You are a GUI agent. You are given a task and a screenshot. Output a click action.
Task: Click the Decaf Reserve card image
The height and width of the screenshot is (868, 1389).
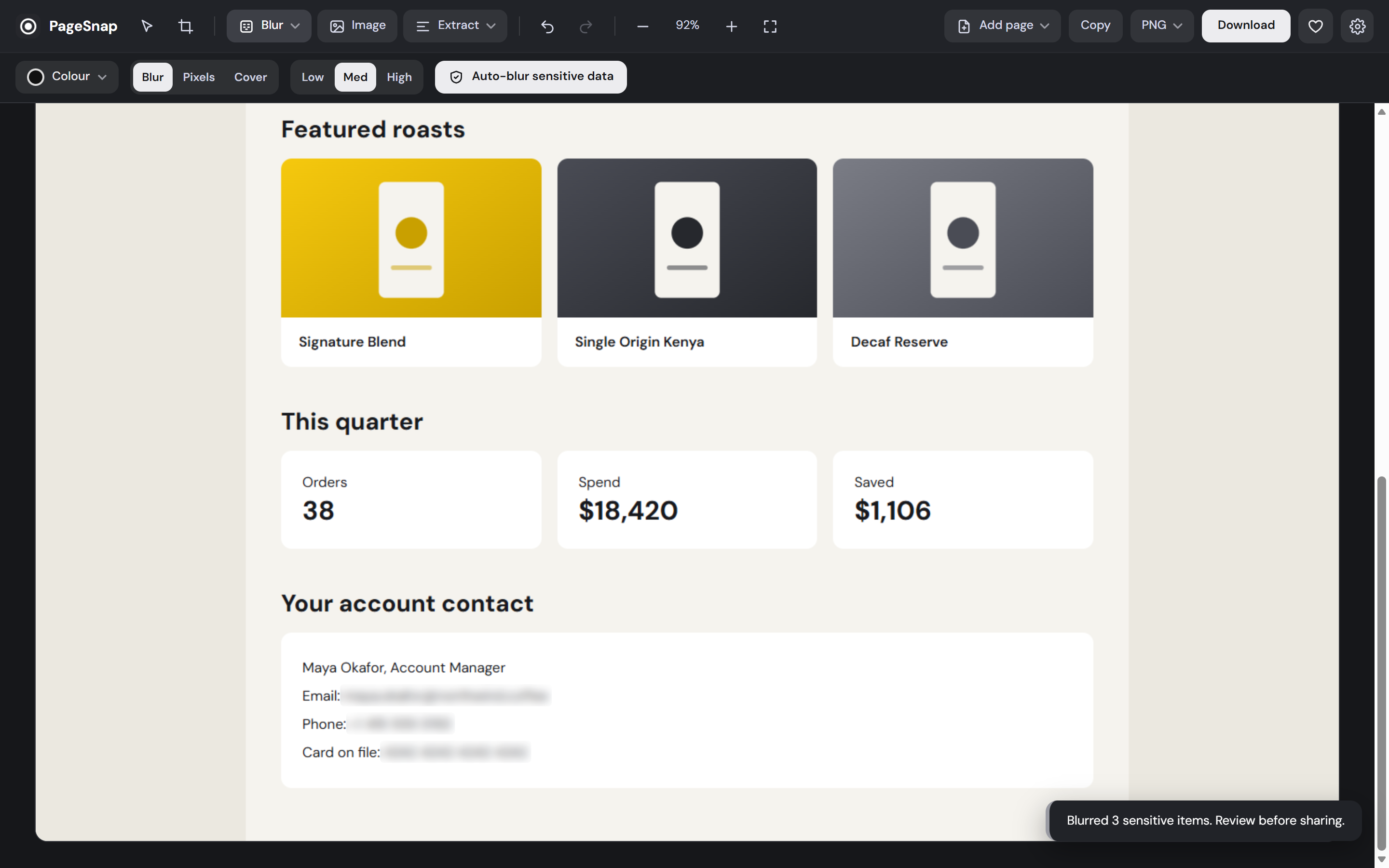[x=963, y=238]
